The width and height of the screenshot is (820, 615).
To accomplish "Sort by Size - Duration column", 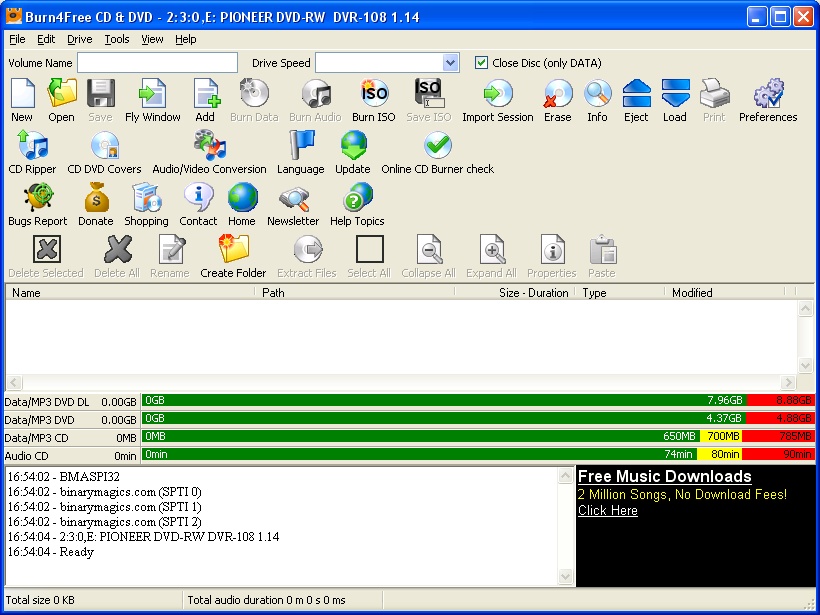I will coord(515,293).
